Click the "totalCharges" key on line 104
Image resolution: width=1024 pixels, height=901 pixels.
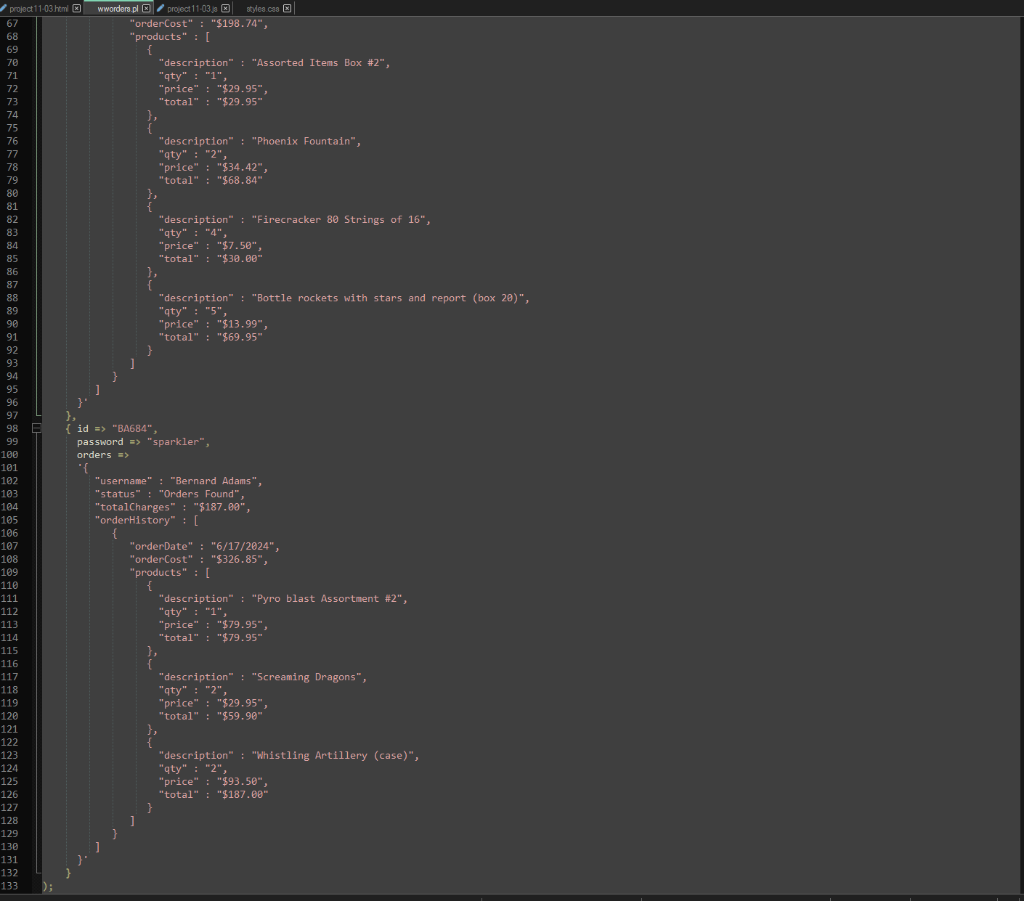pyautogui.click(x=135, y=507)
